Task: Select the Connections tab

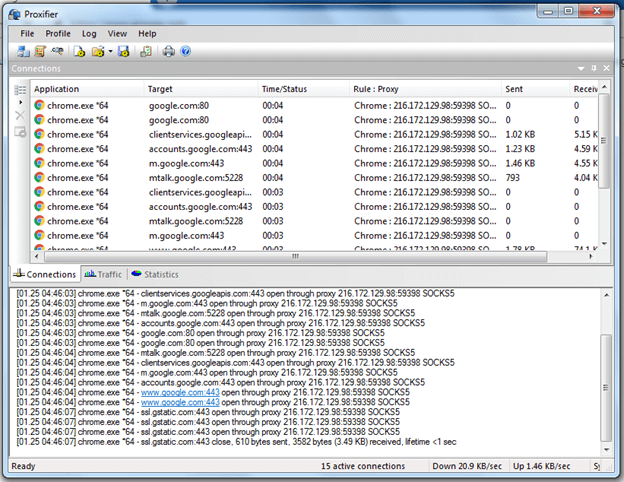Action: coord(45,274)
